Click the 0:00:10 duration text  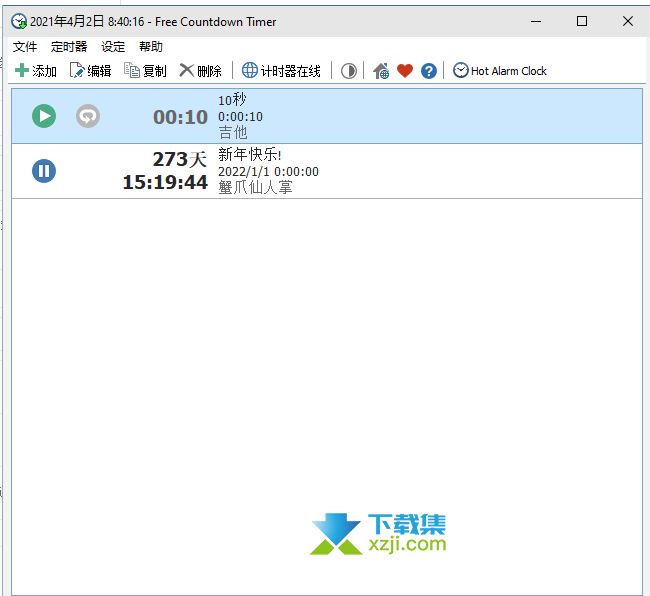[240, 117]
